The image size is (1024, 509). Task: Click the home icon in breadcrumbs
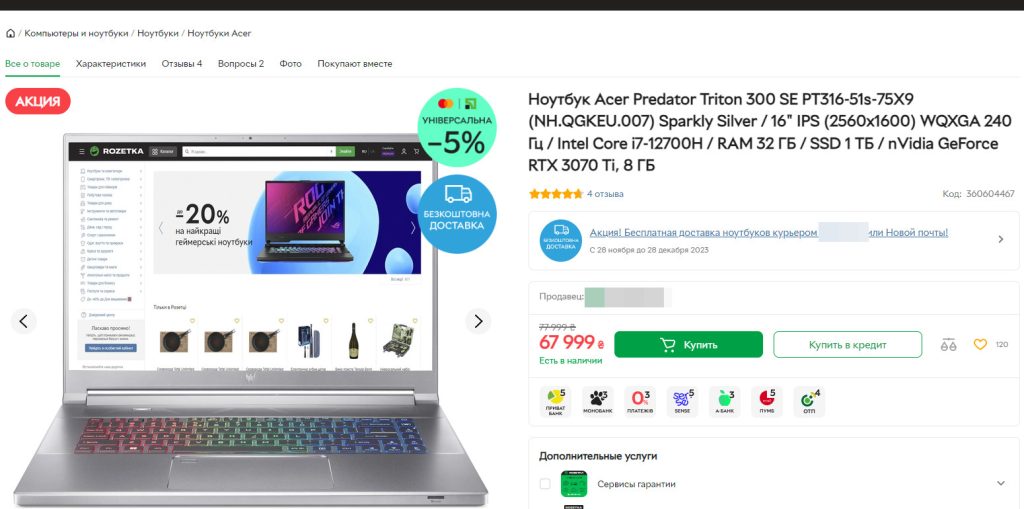(10, 33)
